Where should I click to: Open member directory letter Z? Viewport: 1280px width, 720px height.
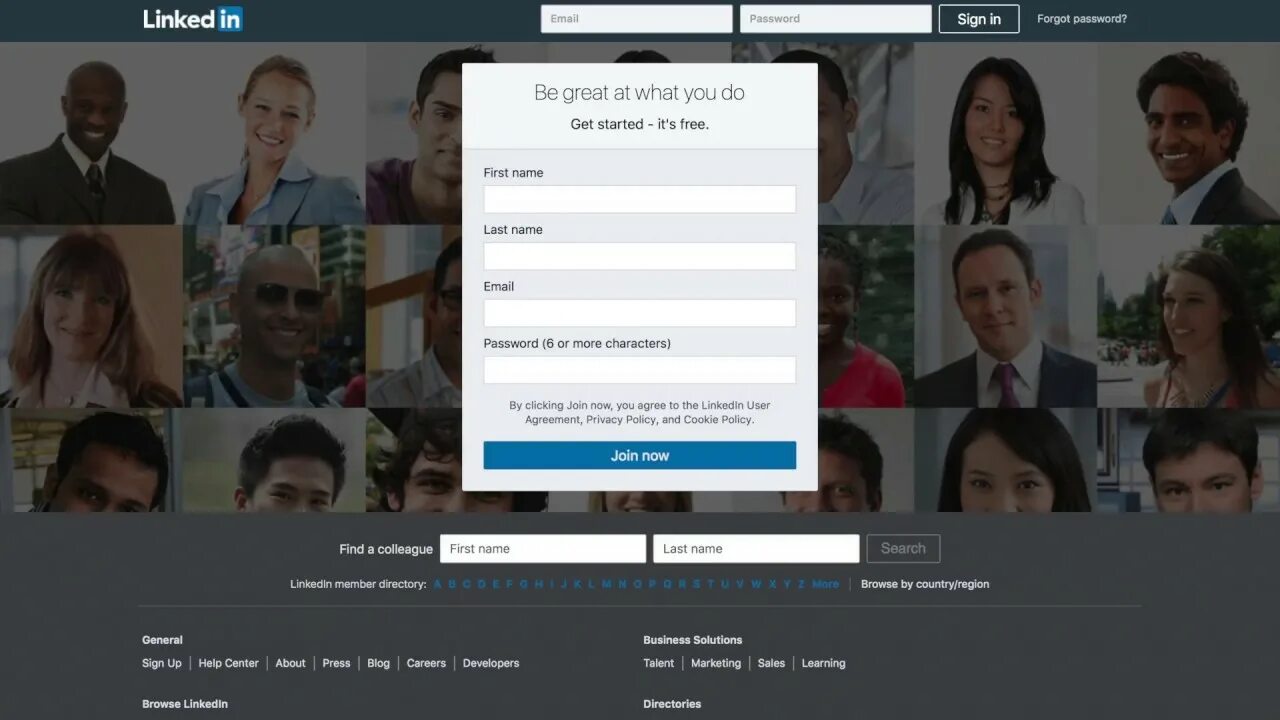coord(801,584)
